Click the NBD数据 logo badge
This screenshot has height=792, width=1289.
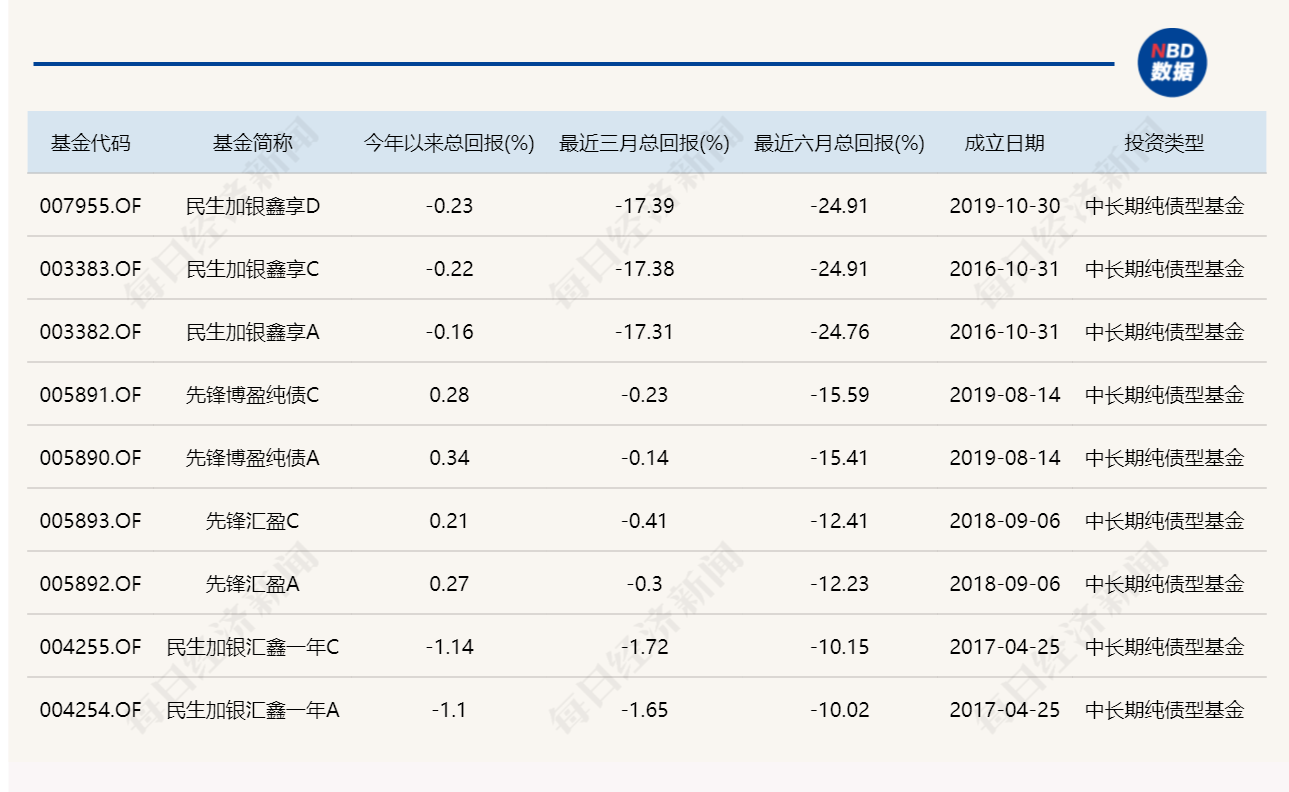click(1172, 63)
